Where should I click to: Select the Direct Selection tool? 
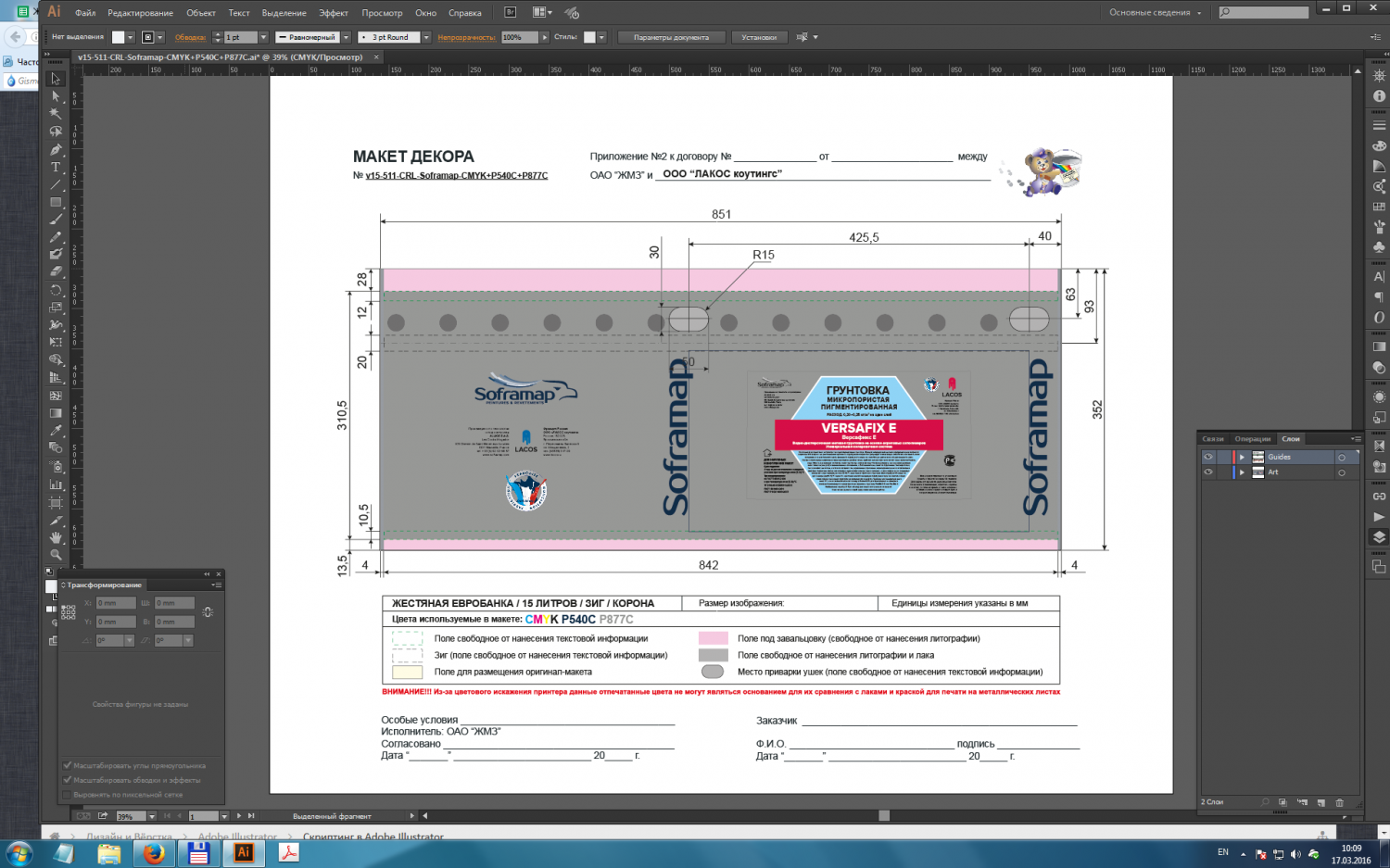(56, 96)
